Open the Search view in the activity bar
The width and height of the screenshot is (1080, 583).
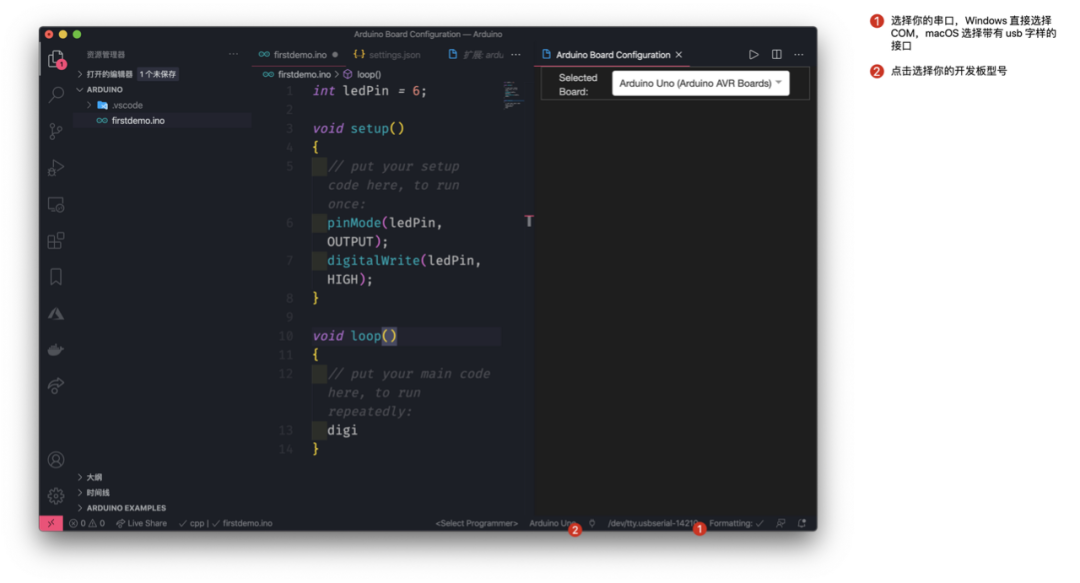[56, 94]
